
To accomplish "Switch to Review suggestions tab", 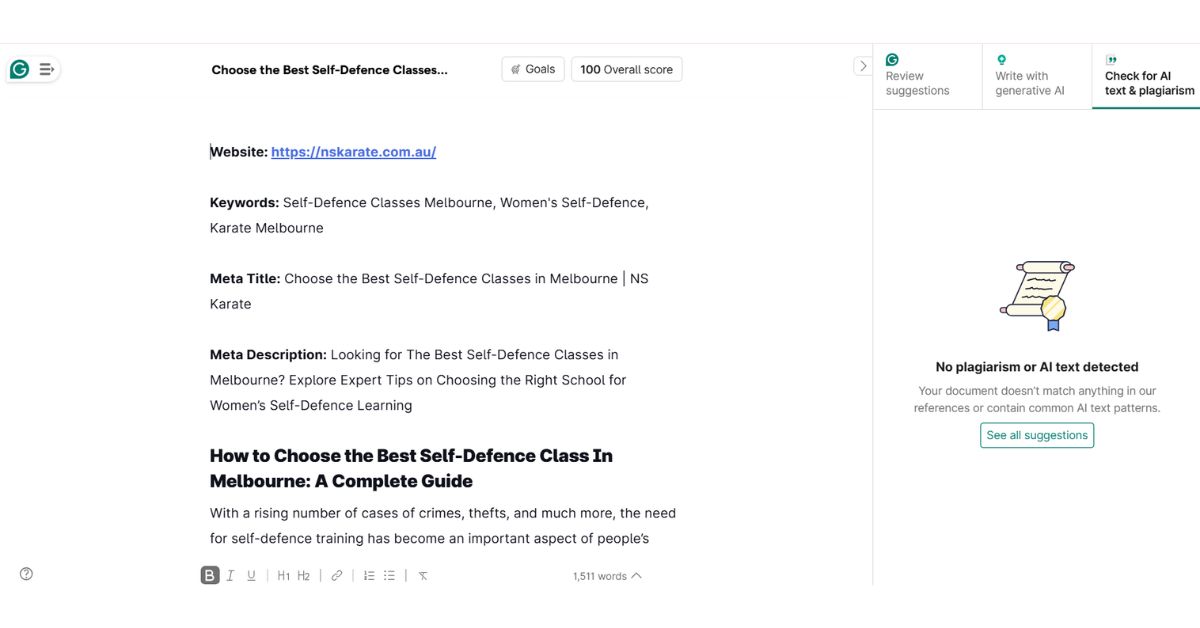I will pos(927,76).
